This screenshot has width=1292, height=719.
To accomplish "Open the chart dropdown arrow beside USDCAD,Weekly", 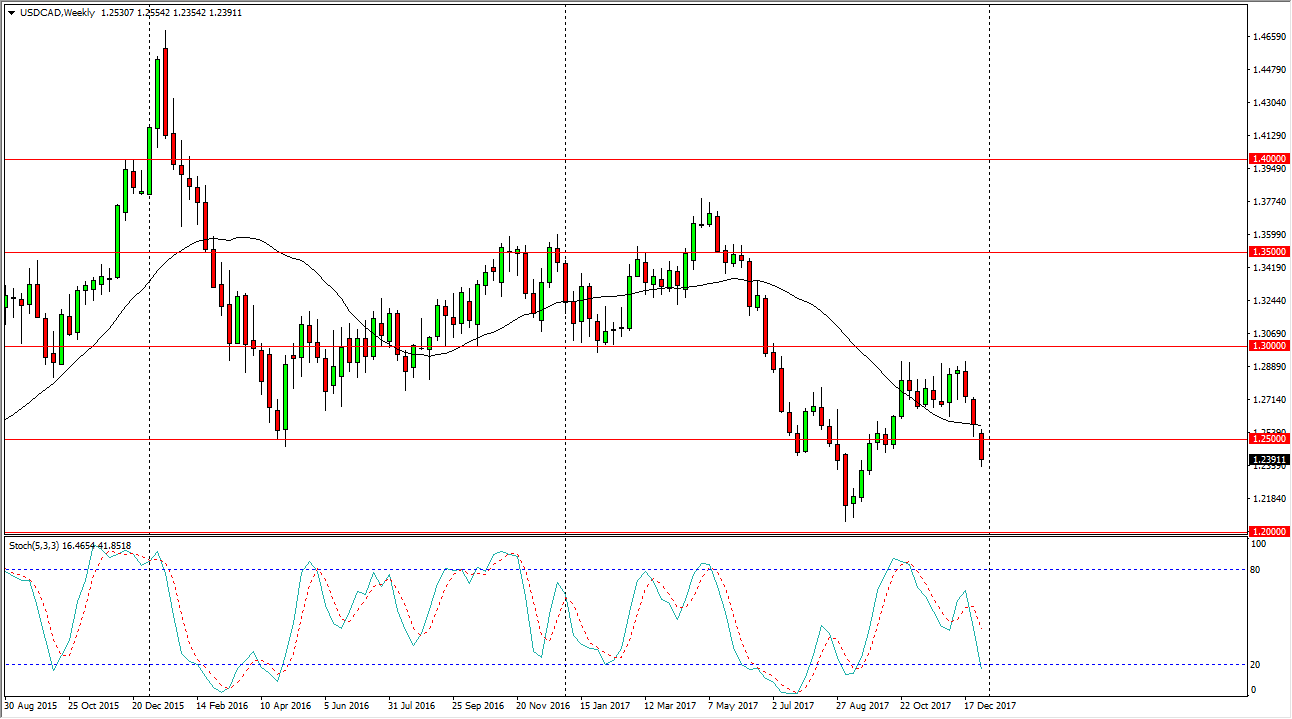I will coord(11,13).
